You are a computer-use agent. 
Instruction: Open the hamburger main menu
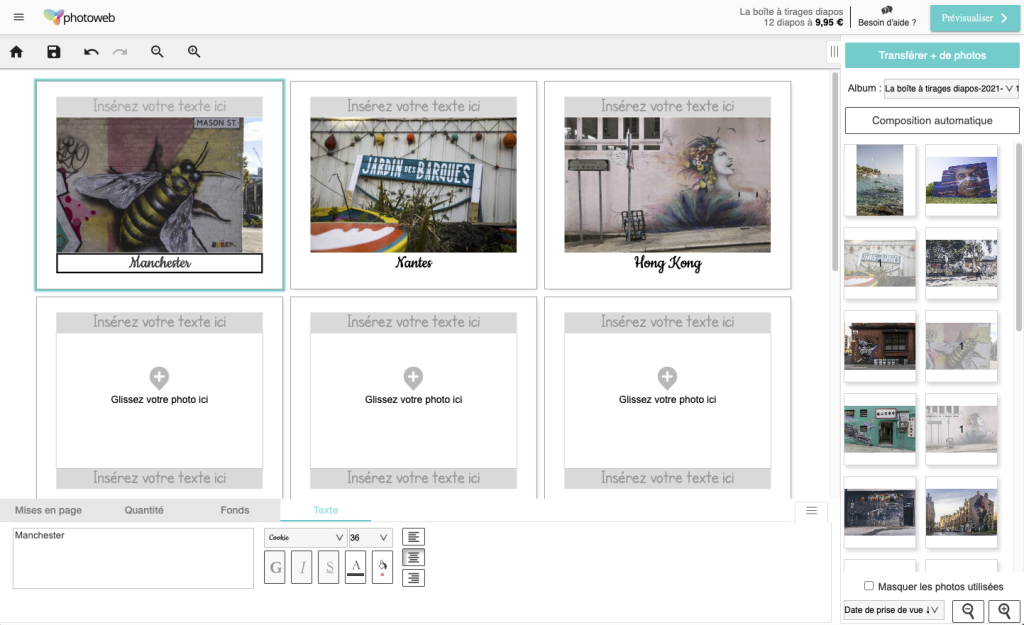coord(19,17)
